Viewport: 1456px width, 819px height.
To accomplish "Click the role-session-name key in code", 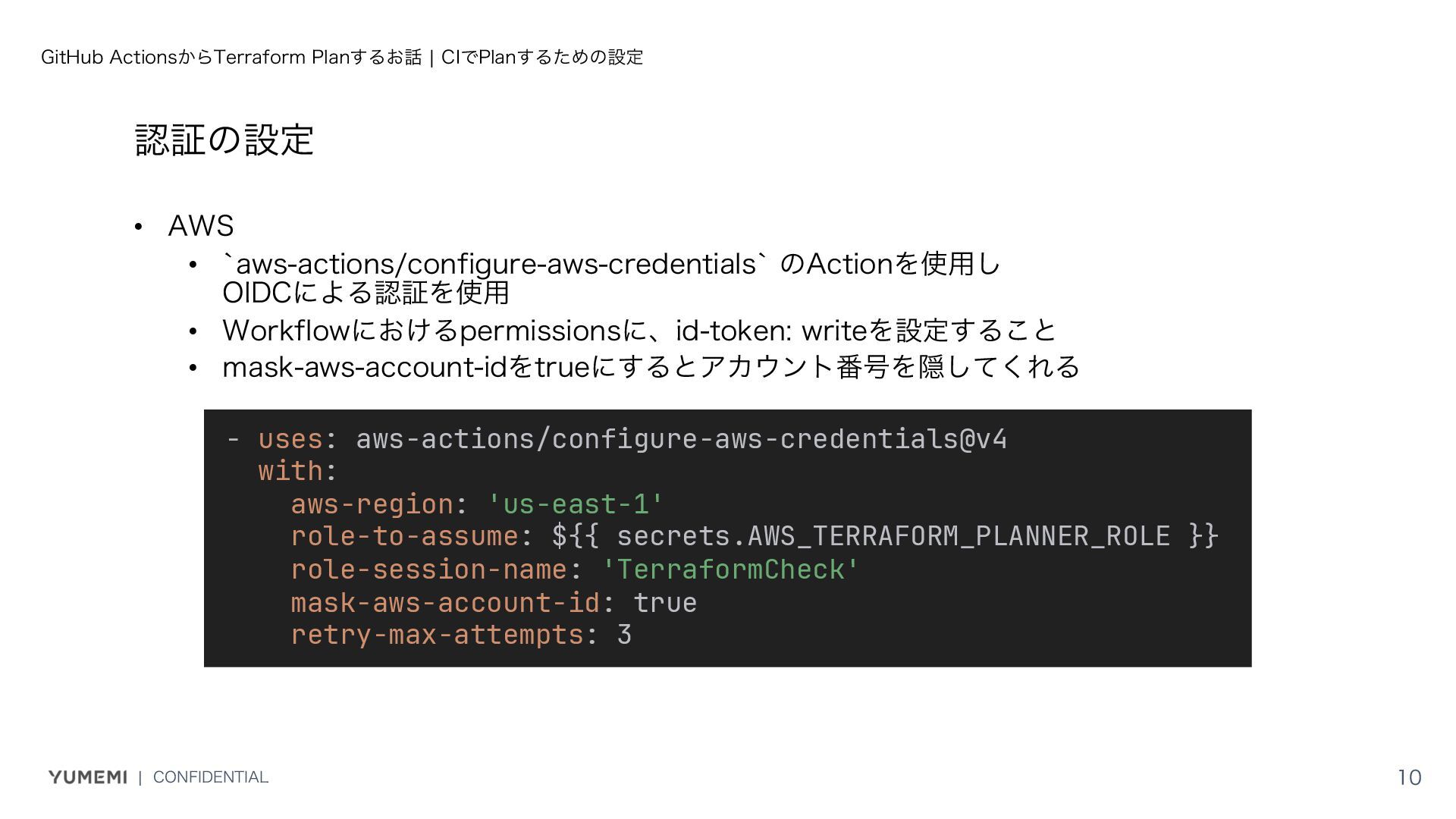I will [x=429, y=570].
